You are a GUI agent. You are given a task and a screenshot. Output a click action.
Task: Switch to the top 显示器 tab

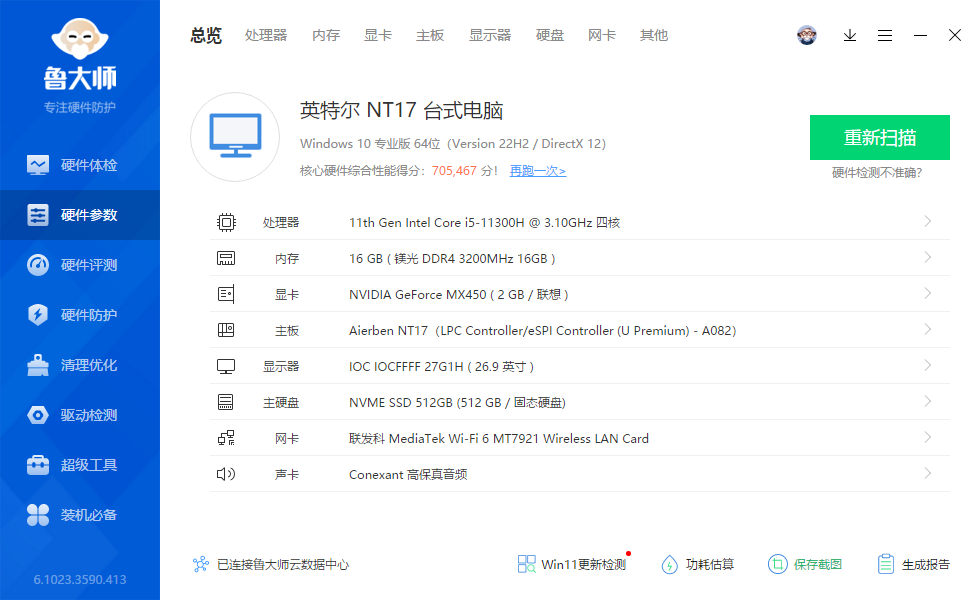[x=490, y=36]
